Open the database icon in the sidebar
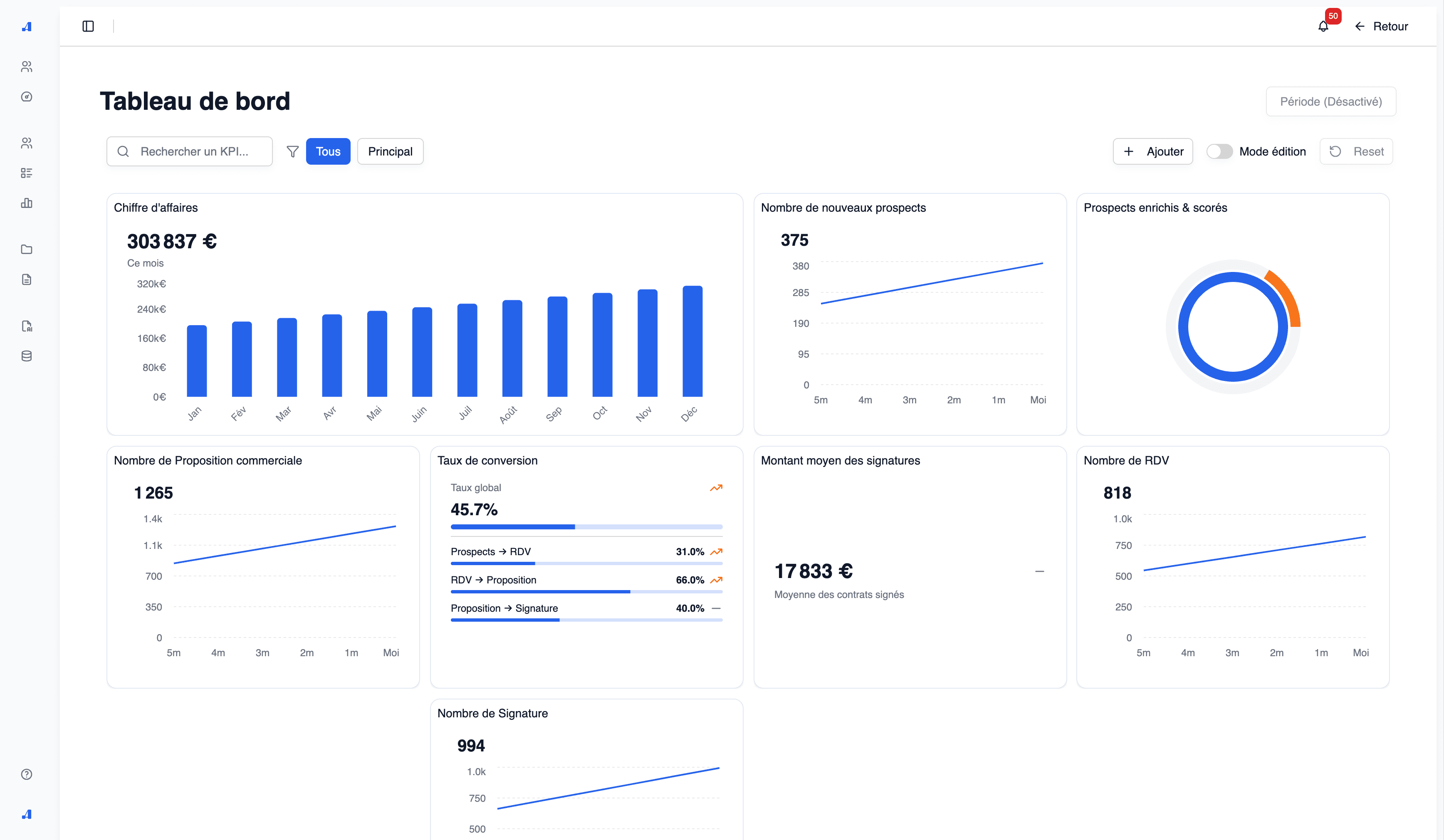The height and width of the screenshot is (840, 1444). [x=27, y=356]
